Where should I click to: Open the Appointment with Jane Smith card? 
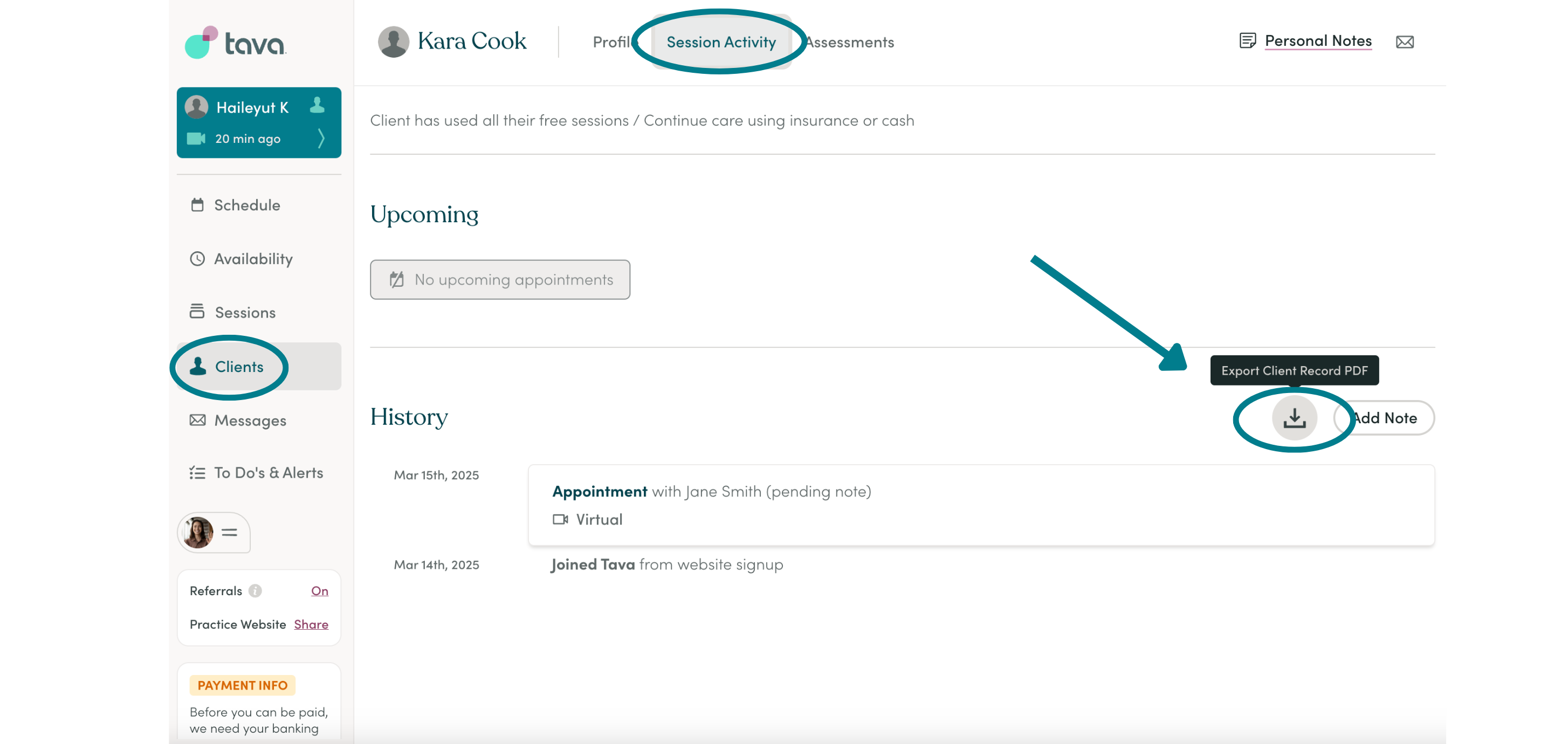981,505
